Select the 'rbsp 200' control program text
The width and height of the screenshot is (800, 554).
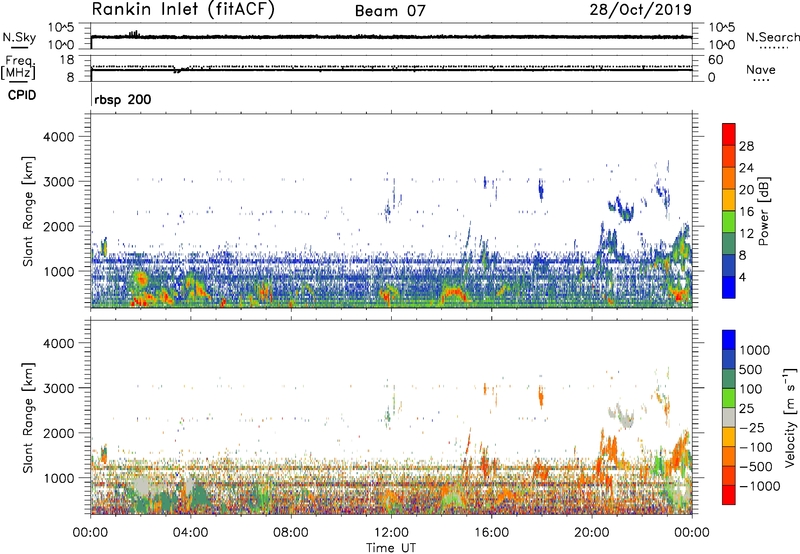[122, 99]
